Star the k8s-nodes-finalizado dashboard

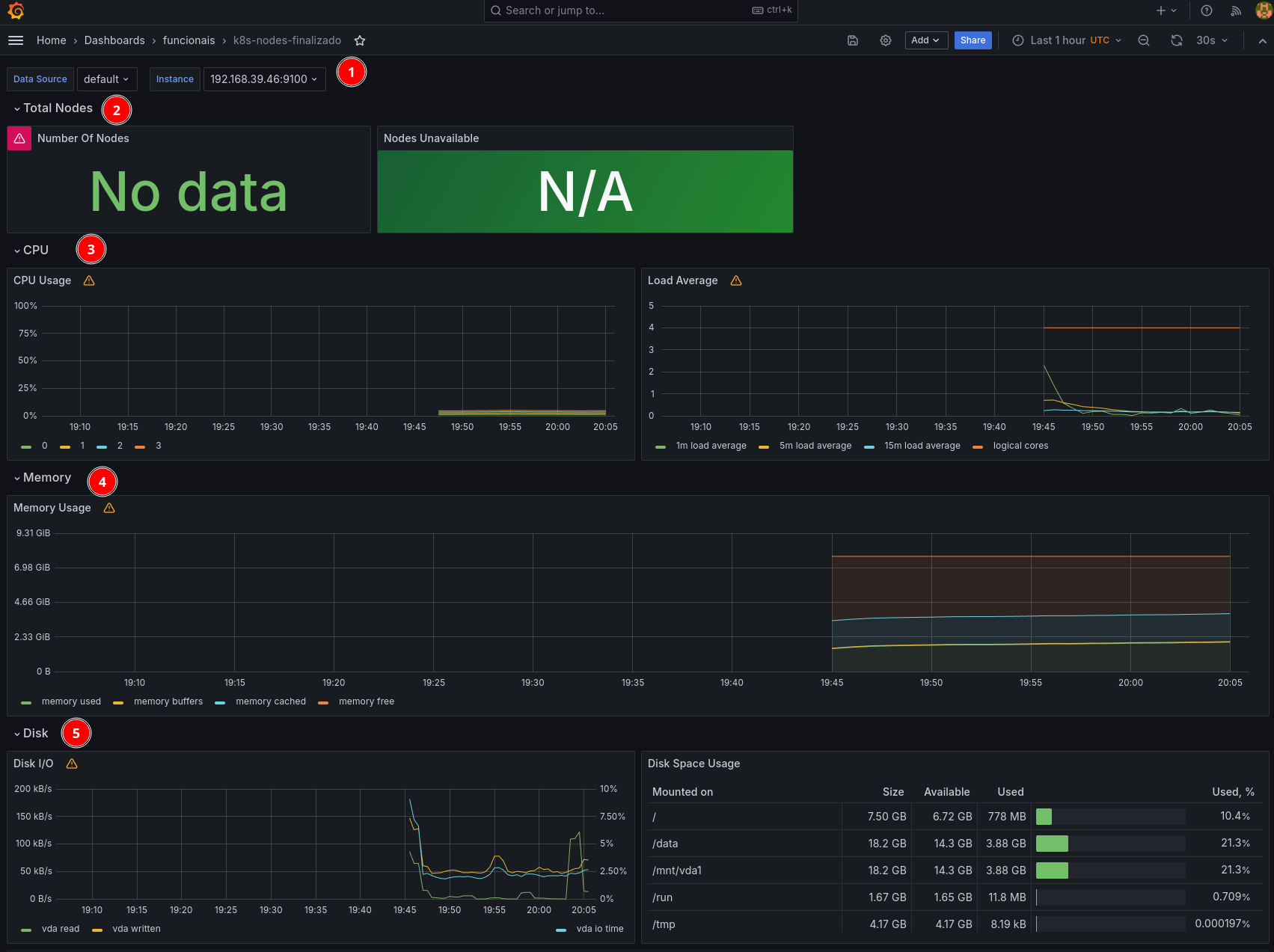point(360,40)
